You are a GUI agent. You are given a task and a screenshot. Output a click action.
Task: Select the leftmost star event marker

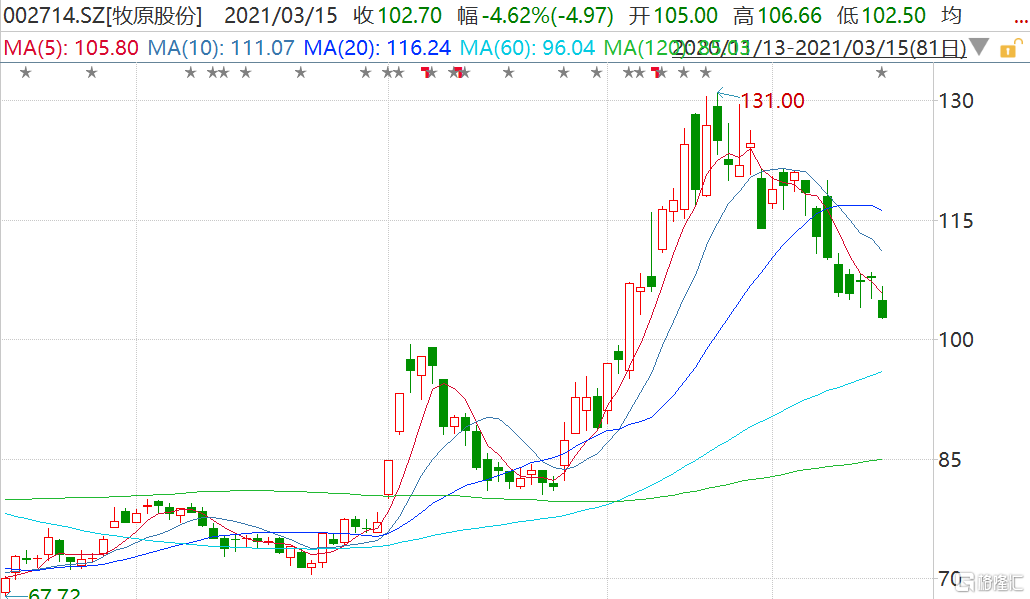[26, 72]
